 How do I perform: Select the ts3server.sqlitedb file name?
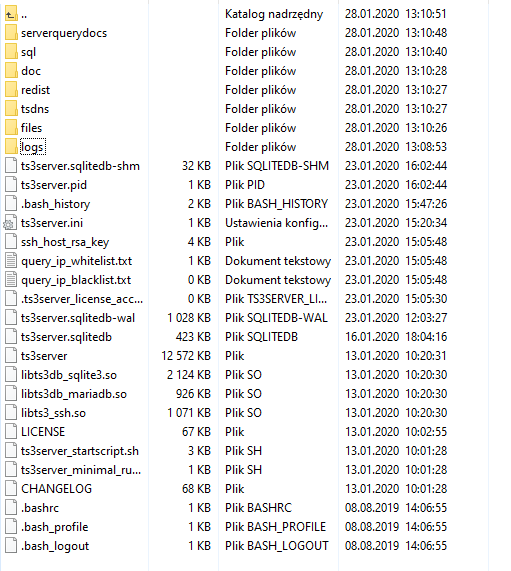[x=66, y=337]
